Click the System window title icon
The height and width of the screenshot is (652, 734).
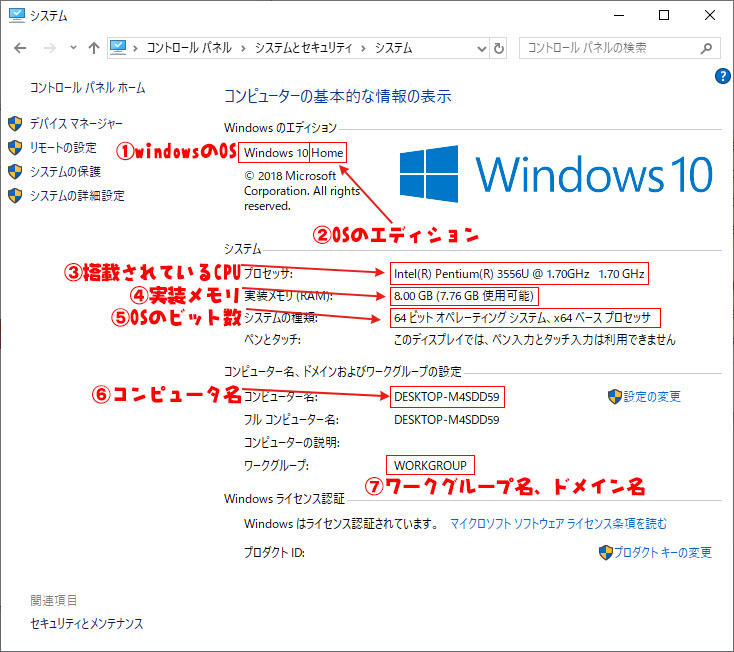(x=16, y=15)
